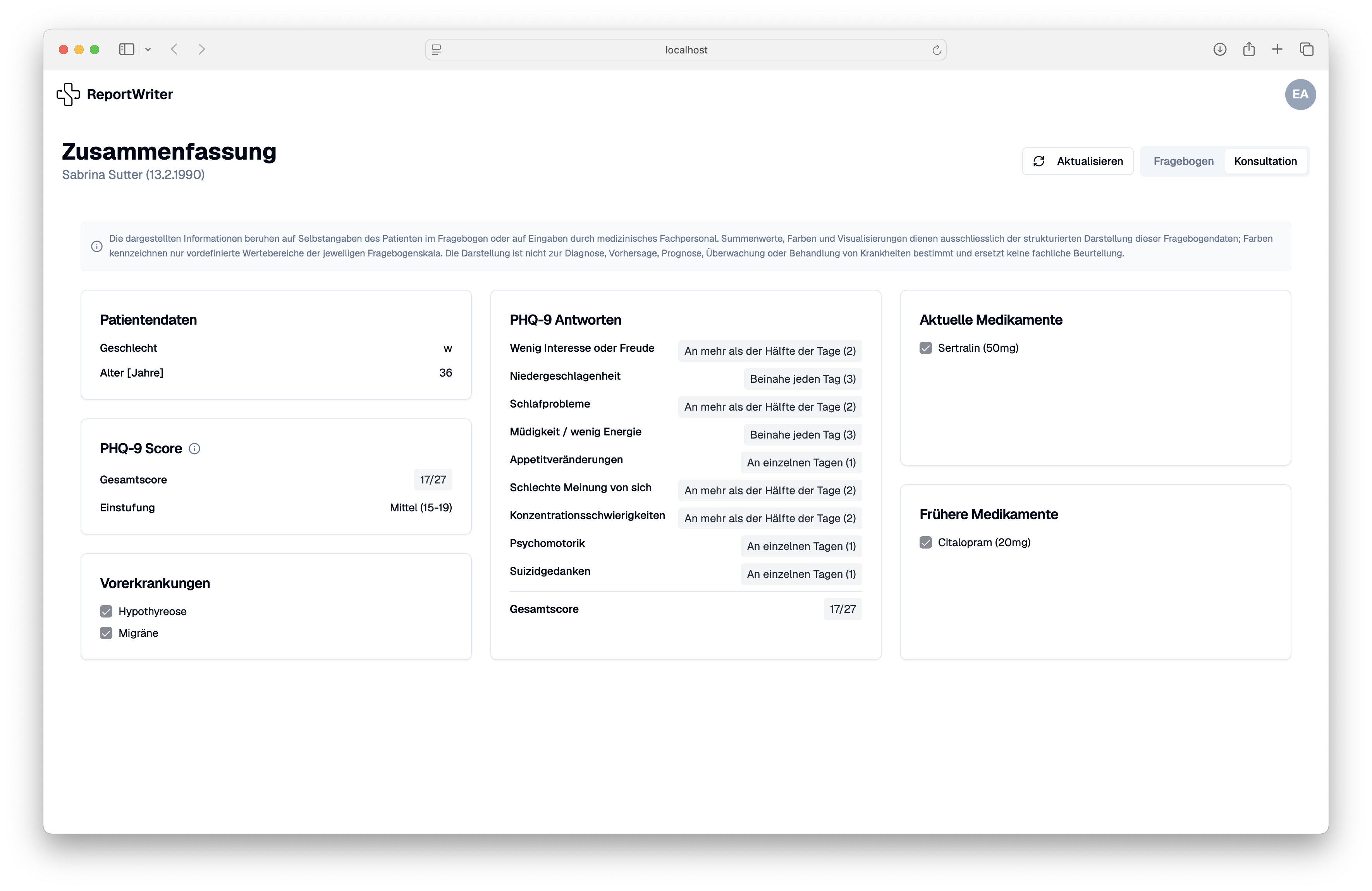Click the info icon in the disclaimer banner
This screenshot has height=891, width=1372.
(x=97, y=246)
